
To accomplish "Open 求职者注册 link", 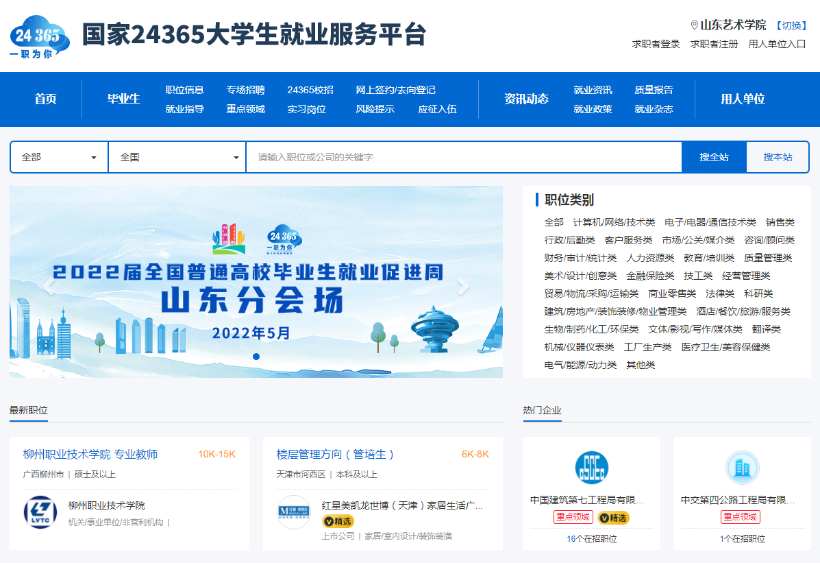I will pos(714,44).
